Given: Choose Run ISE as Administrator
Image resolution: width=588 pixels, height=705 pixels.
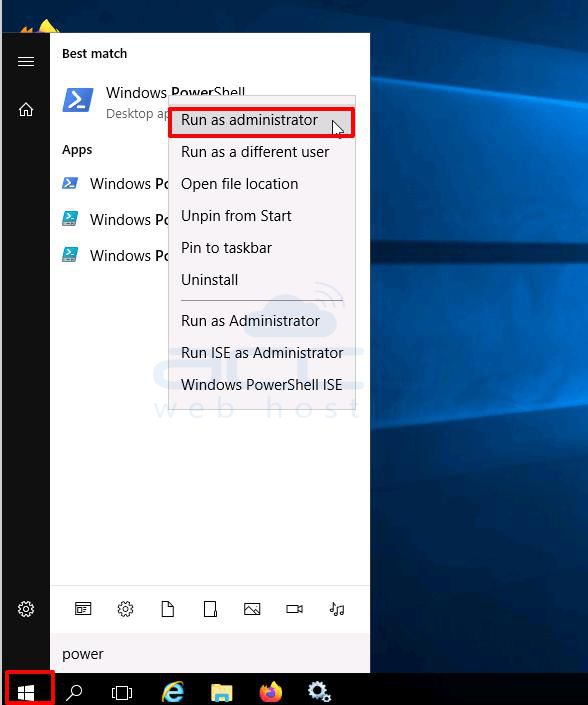Looking at the screenshot, I should pos(262,352).
